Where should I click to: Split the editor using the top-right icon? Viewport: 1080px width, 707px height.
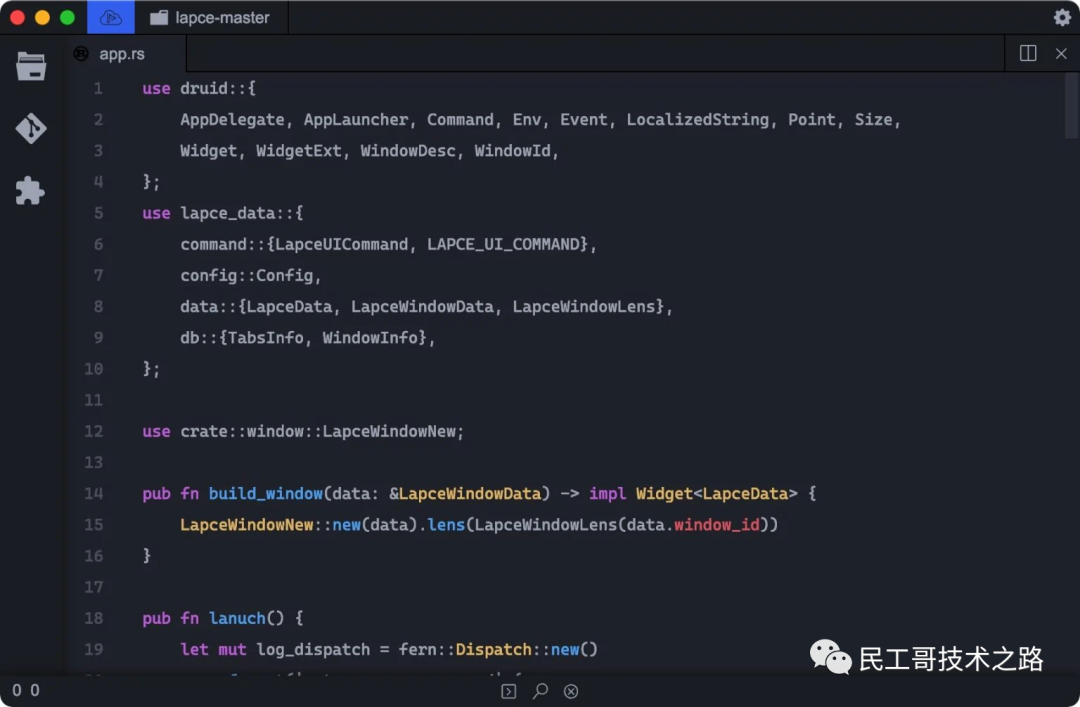click(x=1027, y=53)
